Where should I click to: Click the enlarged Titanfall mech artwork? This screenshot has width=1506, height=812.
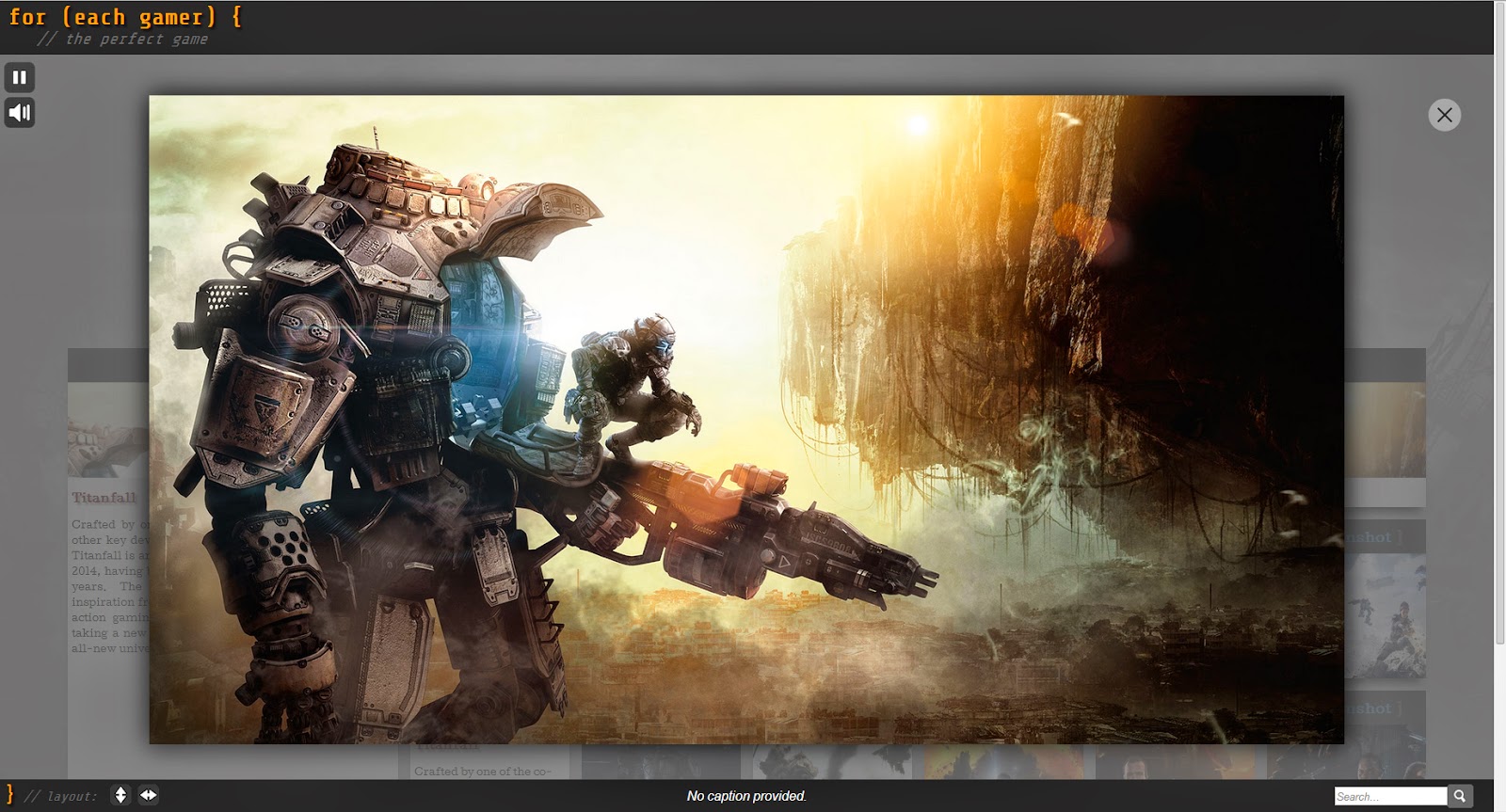click(x=745, y=419)
